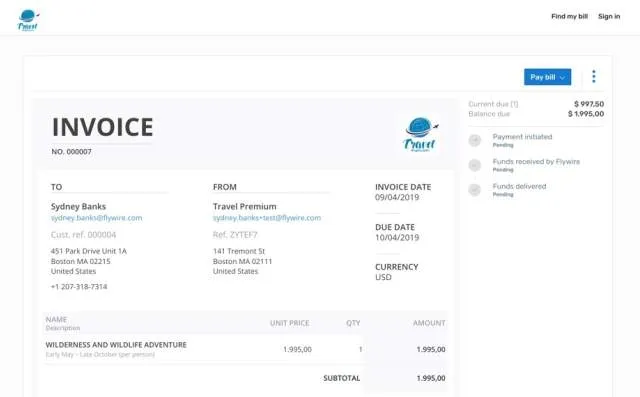640x397 pixels.
Task: Click the Wilderness and Wildlife Adventure line item
Action: tap(116, 345)
